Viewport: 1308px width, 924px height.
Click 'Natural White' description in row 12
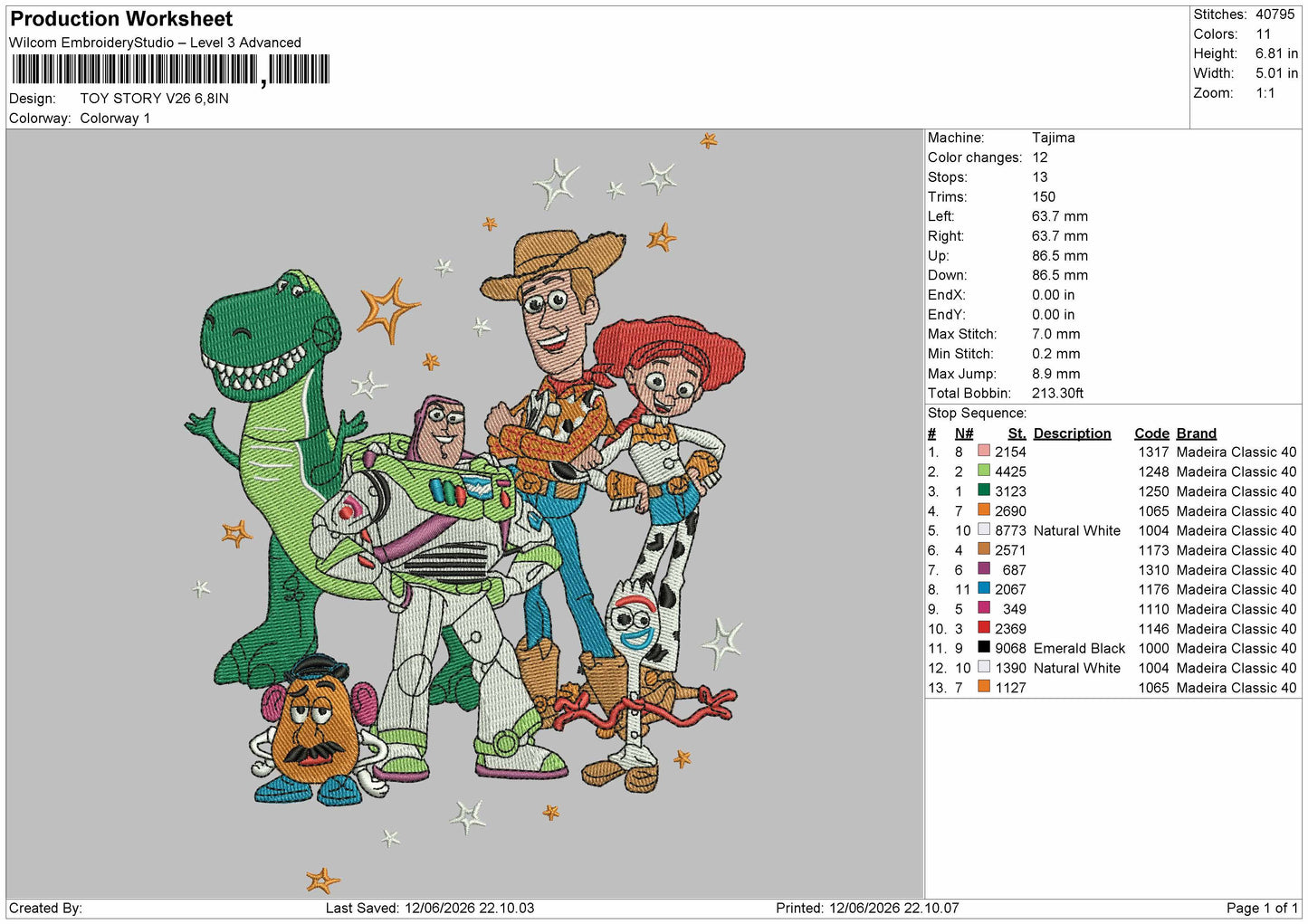coord(1077,668)
